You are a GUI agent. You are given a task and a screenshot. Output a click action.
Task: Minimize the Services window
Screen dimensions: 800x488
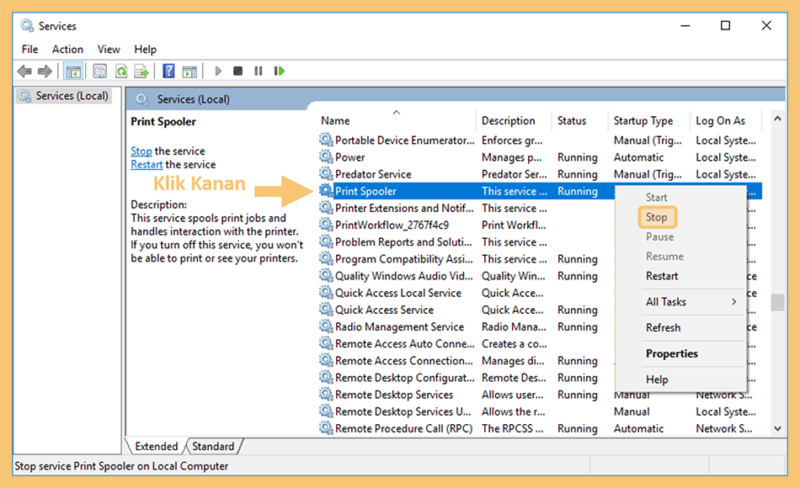tap(685, 26)
